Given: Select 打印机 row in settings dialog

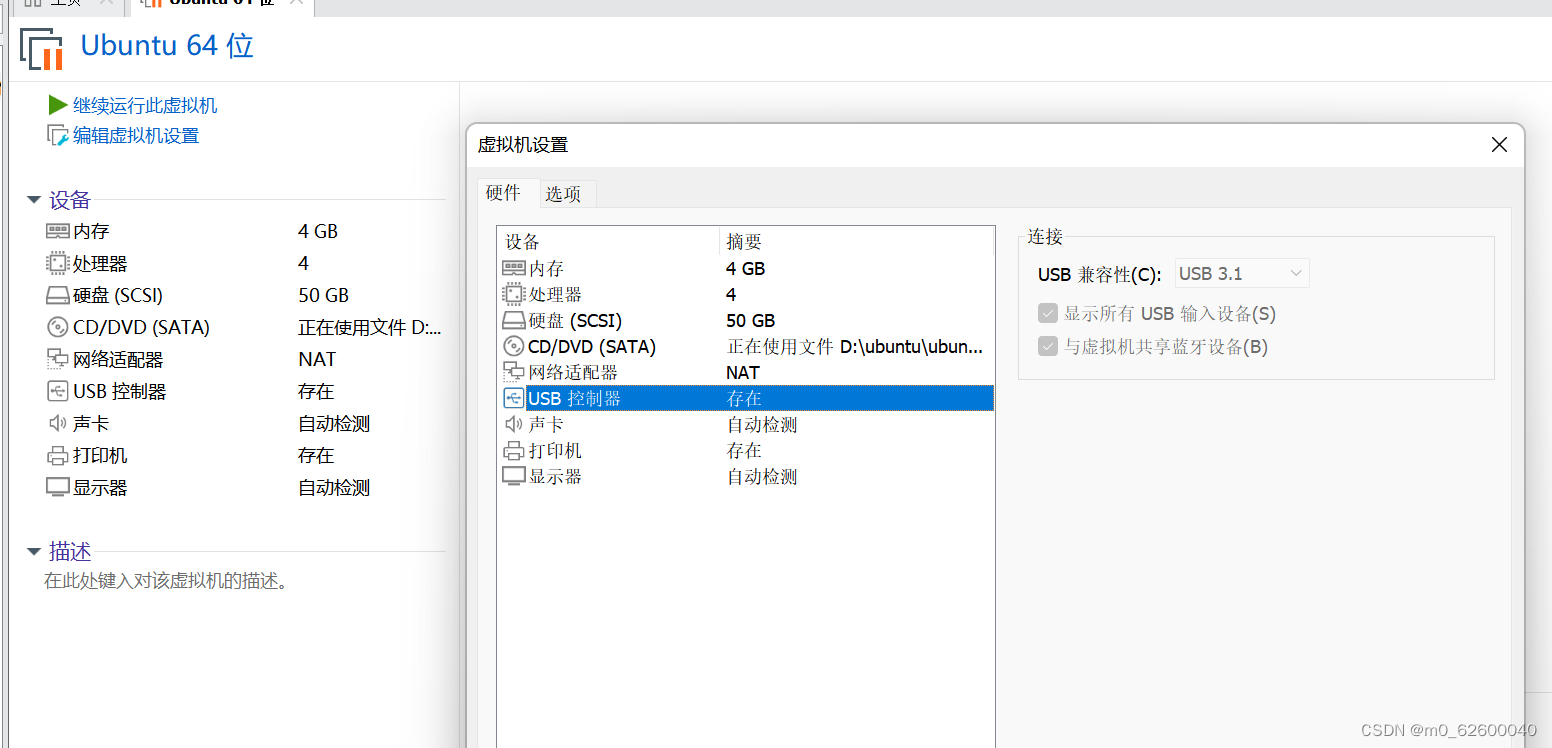Looking at the screenshot, I should click(x=746, y=451).
